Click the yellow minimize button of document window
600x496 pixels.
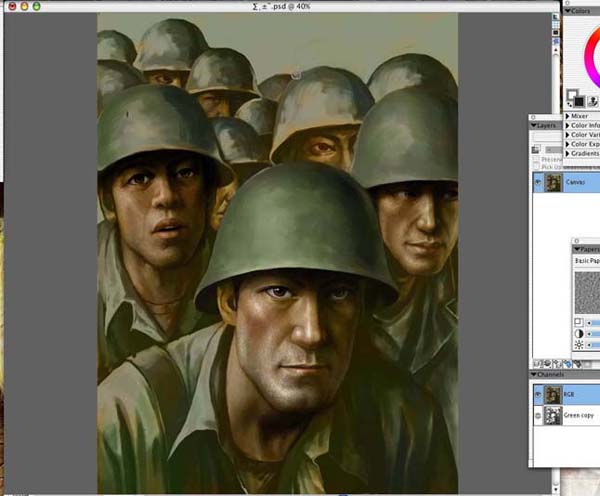coord(24,6)
